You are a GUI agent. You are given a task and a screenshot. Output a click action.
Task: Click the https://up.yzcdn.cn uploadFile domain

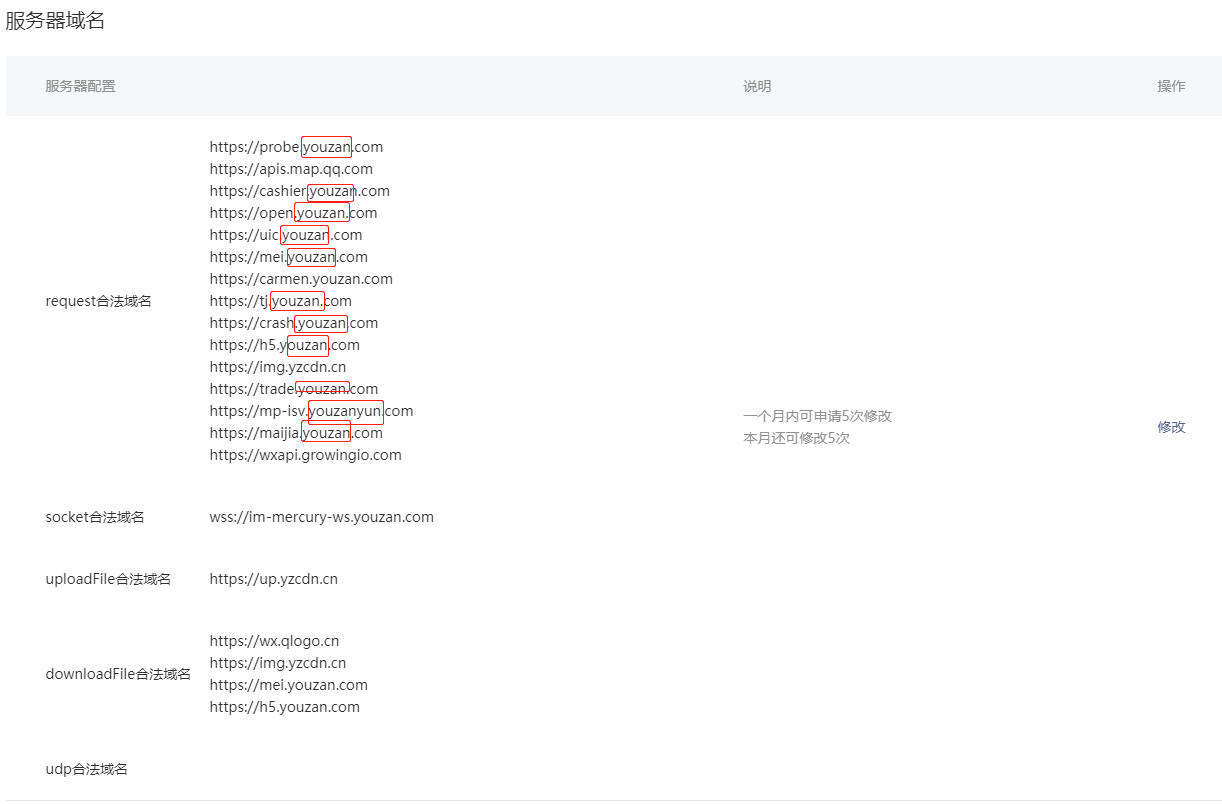click(x=273, y=579)
